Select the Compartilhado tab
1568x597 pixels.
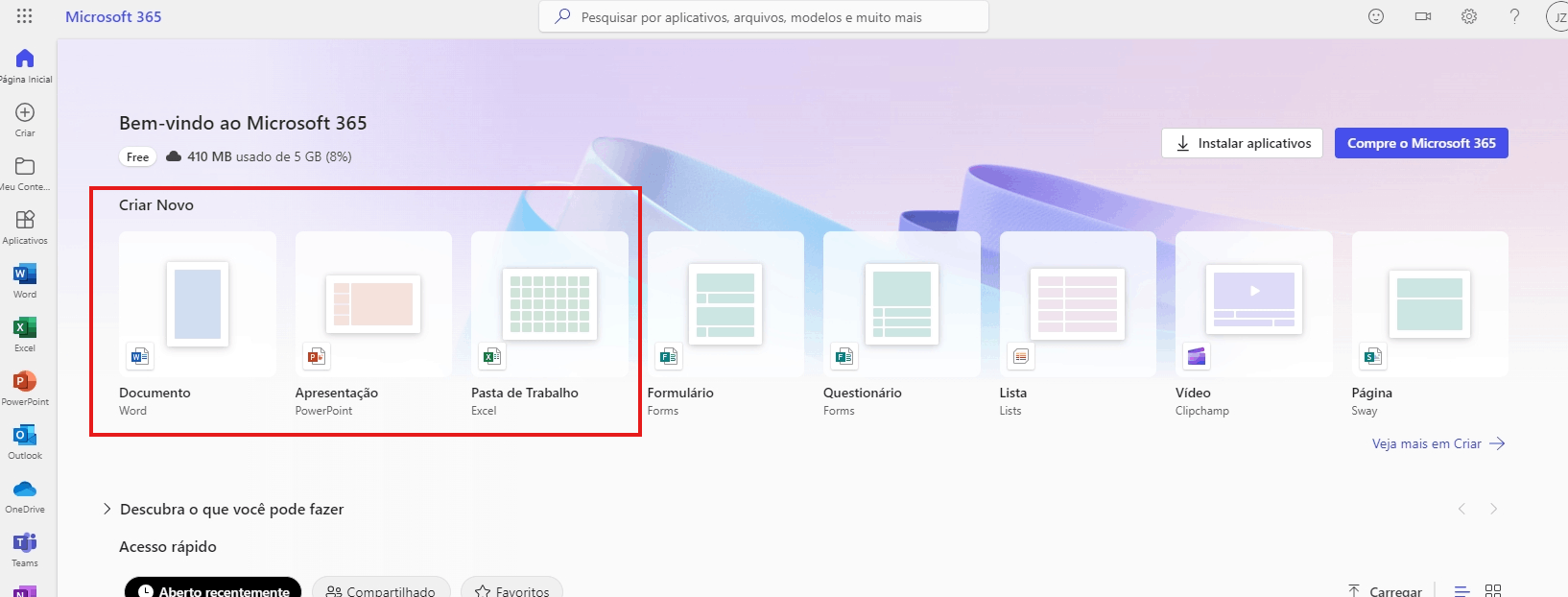[381, 589]
